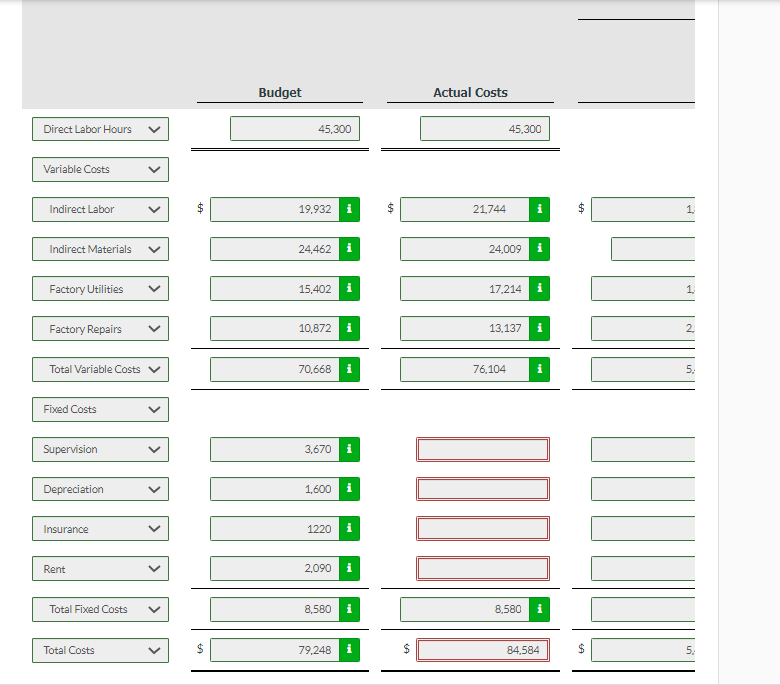Click the Actual Costs column header

tap(470, 93)
